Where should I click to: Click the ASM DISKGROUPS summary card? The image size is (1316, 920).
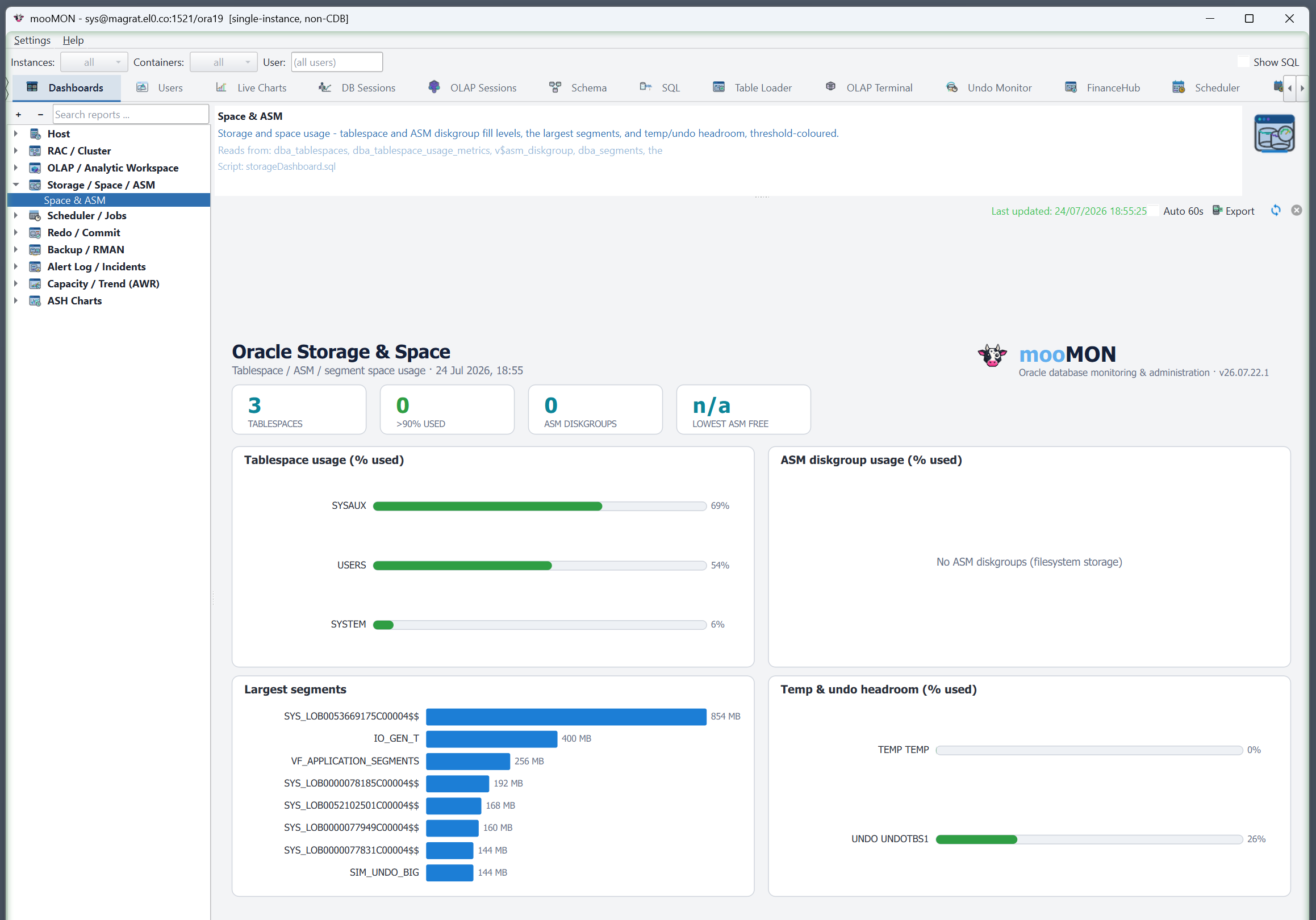coord(596,410)
